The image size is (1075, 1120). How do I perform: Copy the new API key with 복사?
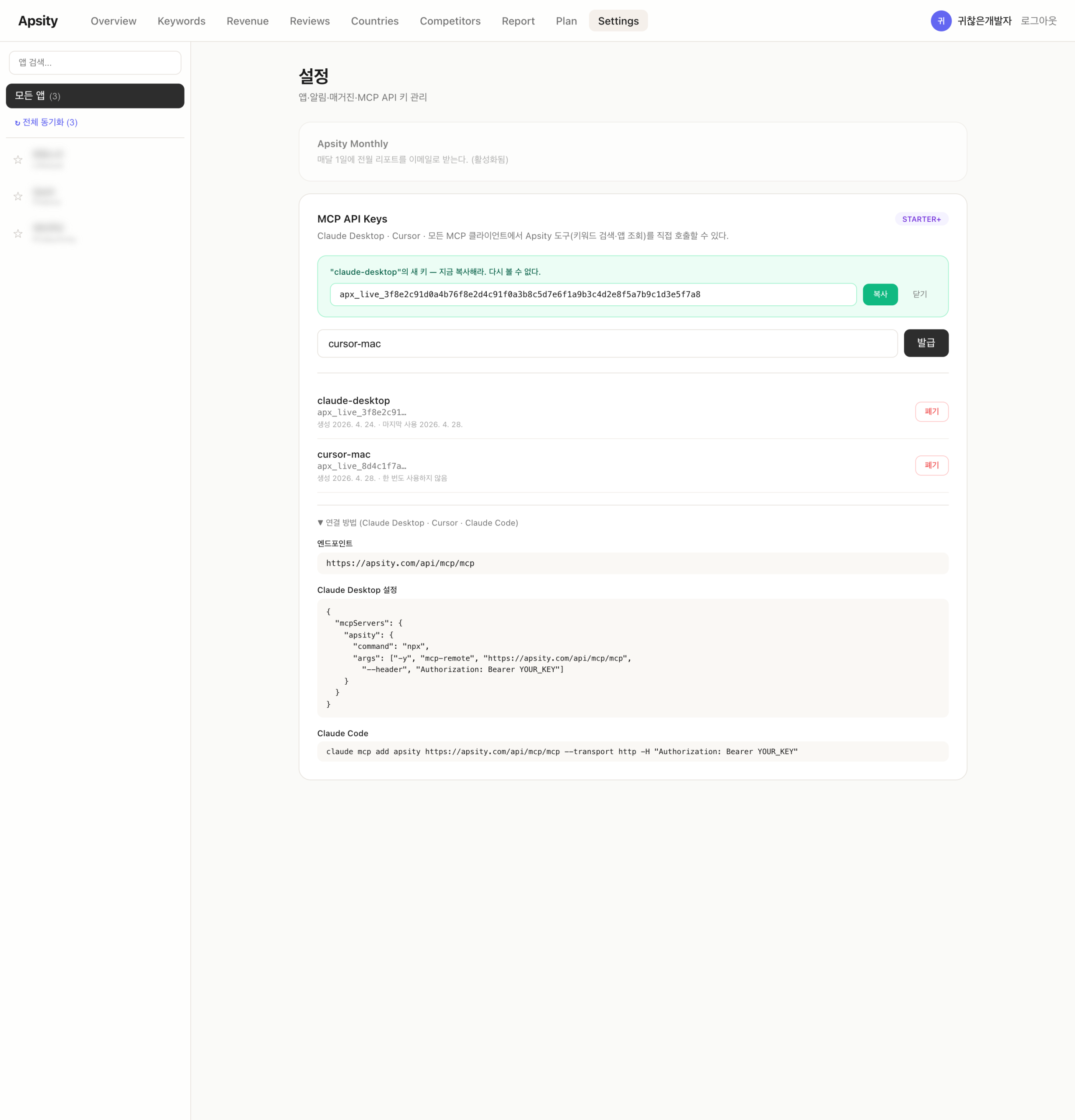(x=880, y=294)
